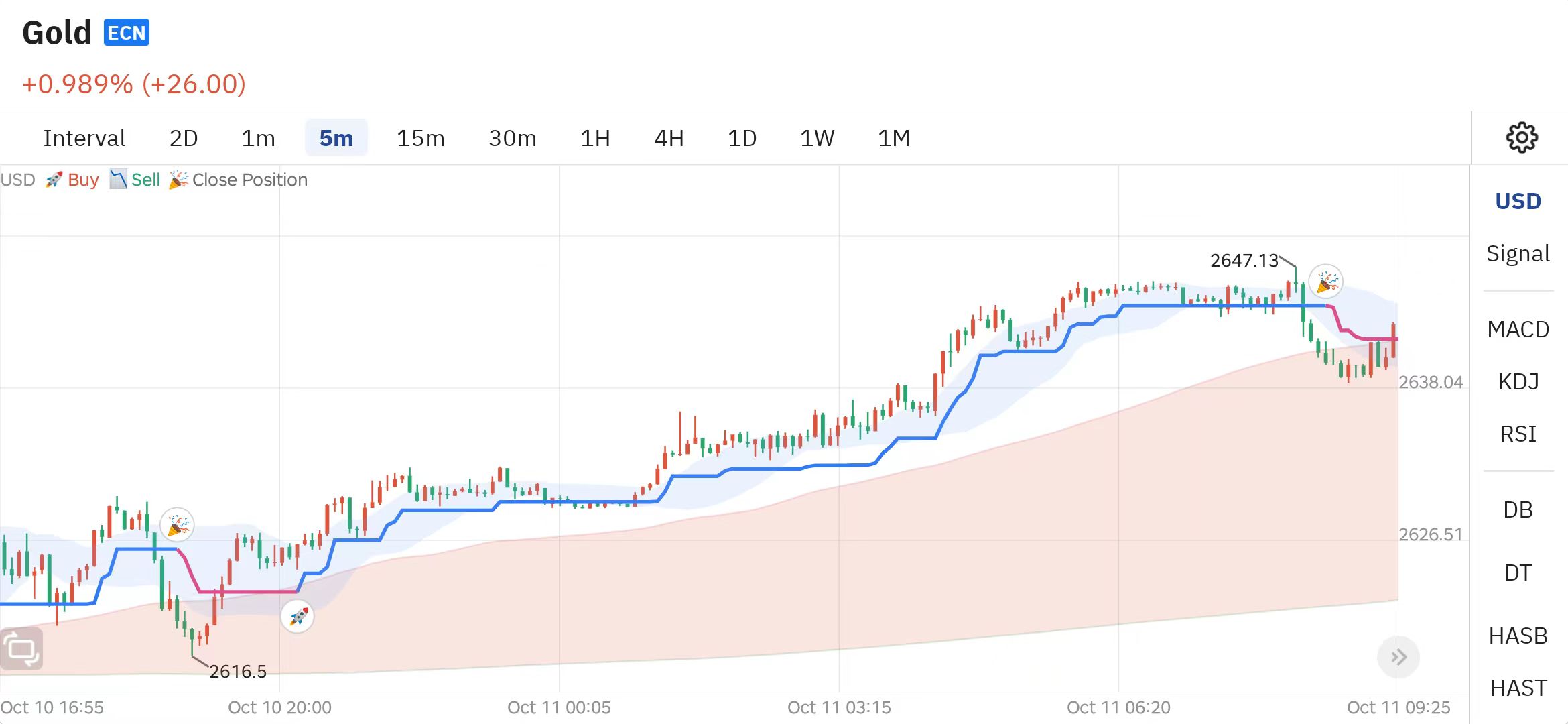Image resolution: width=1568 pixels, height=724 pixels.
Task: Click the rocket buy signal marker
Action: 298,616
